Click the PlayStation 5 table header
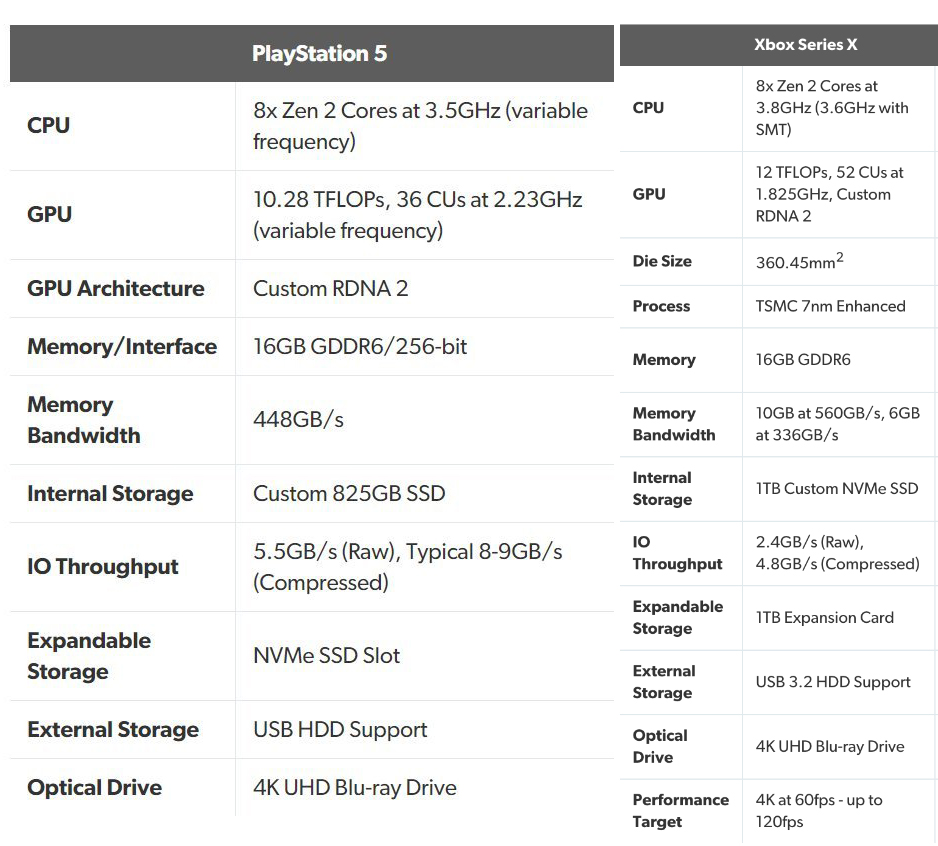938x846 pixels. point(319,53)
